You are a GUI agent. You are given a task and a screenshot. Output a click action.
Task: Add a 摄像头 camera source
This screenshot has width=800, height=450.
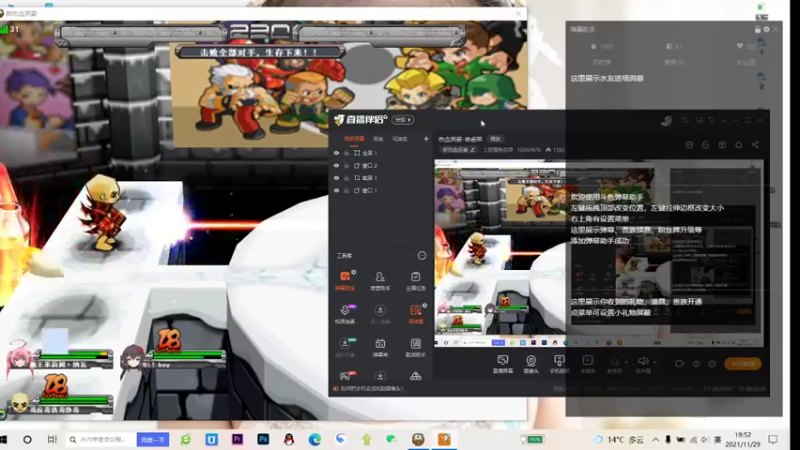(x=531, y=364)
